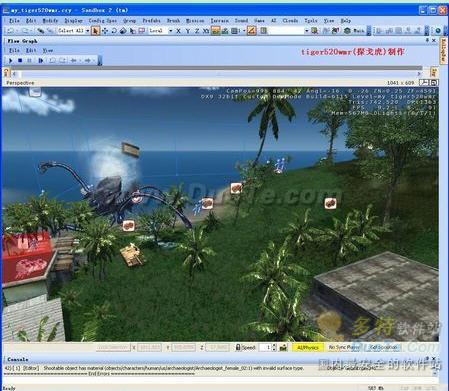Click the Speed value input field

(x=265, y=348)
